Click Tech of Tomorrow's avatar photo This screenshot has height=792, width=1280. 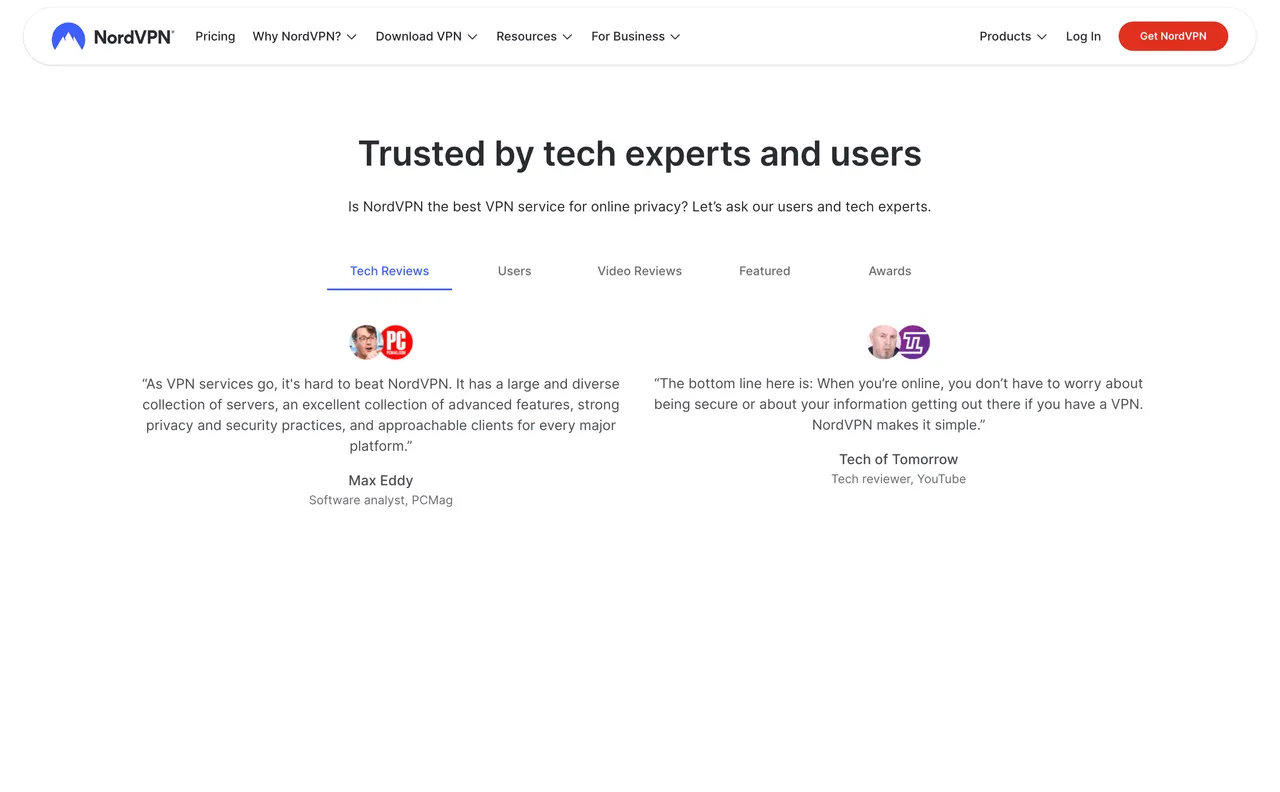click(x=883, y=342)
